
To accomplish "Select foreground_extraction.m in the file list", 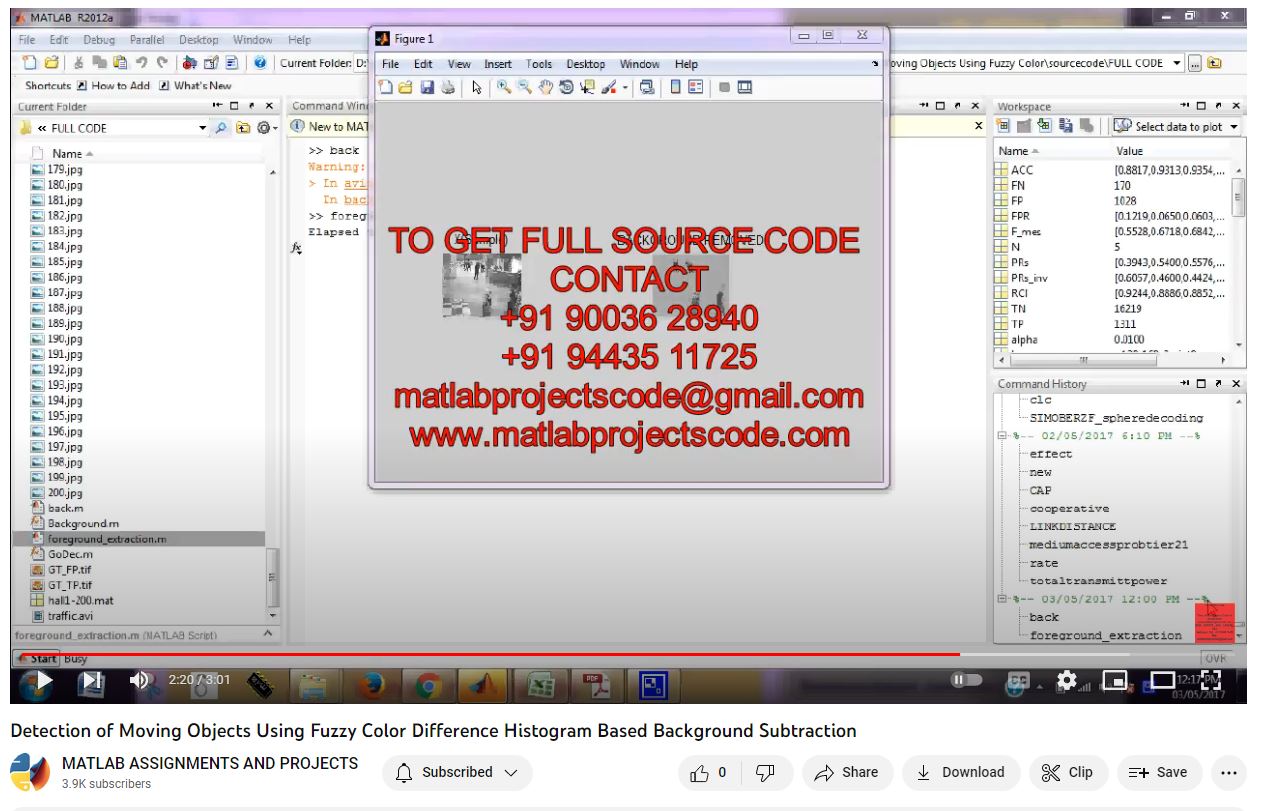I will click(106, 539).
